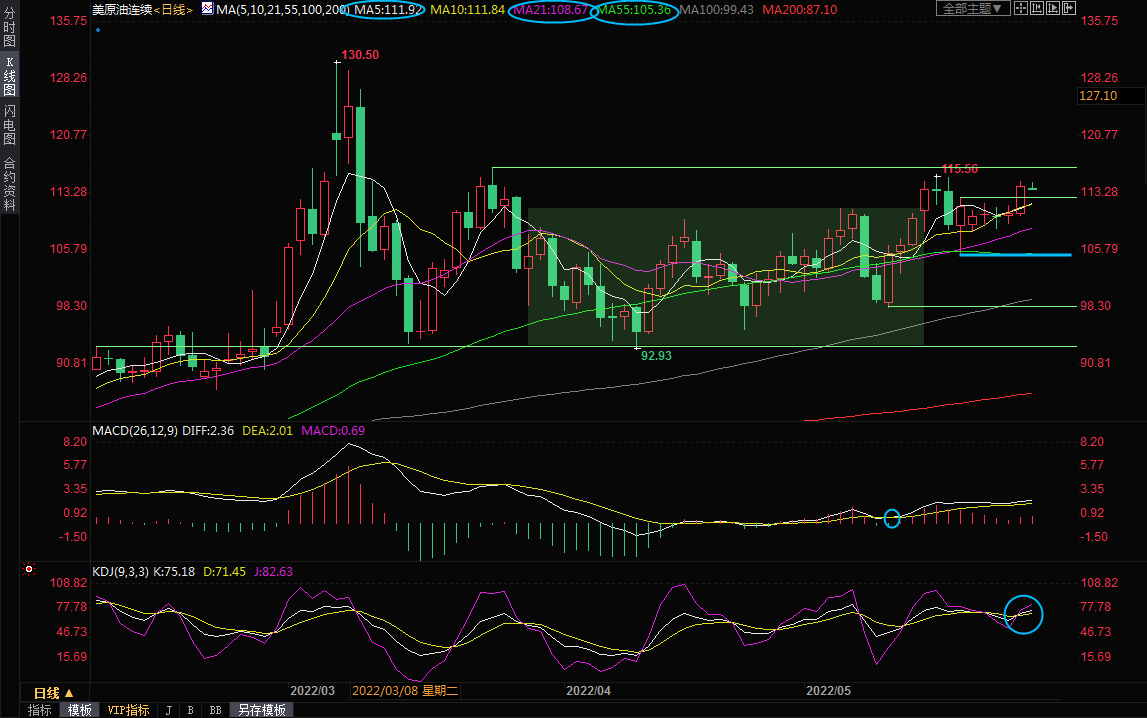Click the 另存模板 button

(261, 710)
